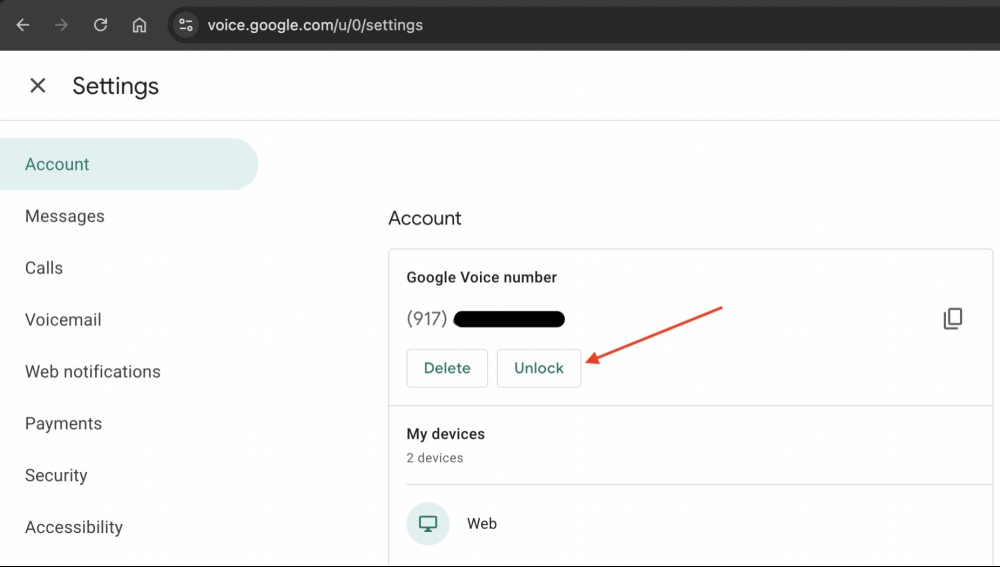Select the Web device row label
The width and height of the screenshot is (1000, 567).
[482, 524]
